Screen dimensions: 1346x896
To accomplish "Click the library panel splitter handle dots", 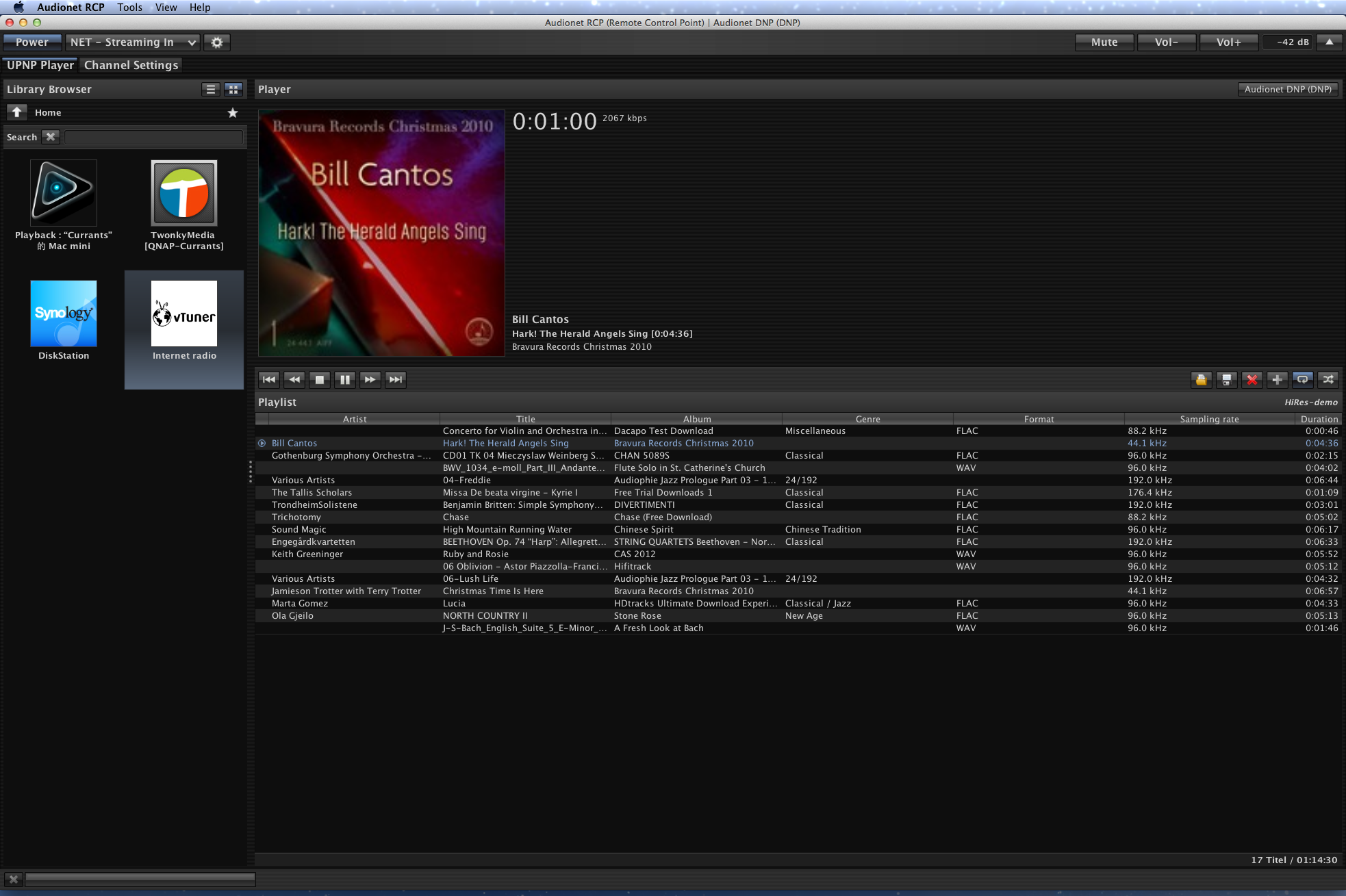I will click(x=251, y=472).
